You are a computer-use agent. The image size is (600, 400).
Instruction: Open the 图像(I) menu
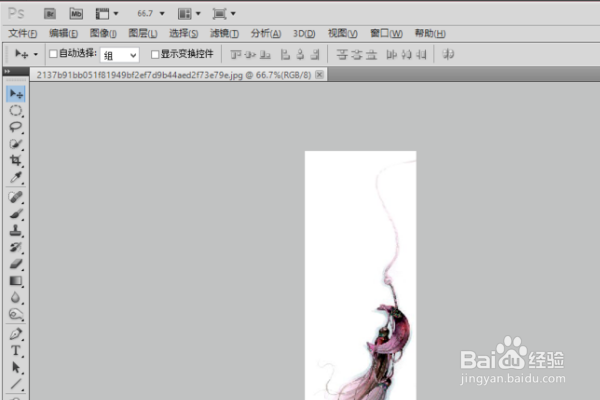103,34
